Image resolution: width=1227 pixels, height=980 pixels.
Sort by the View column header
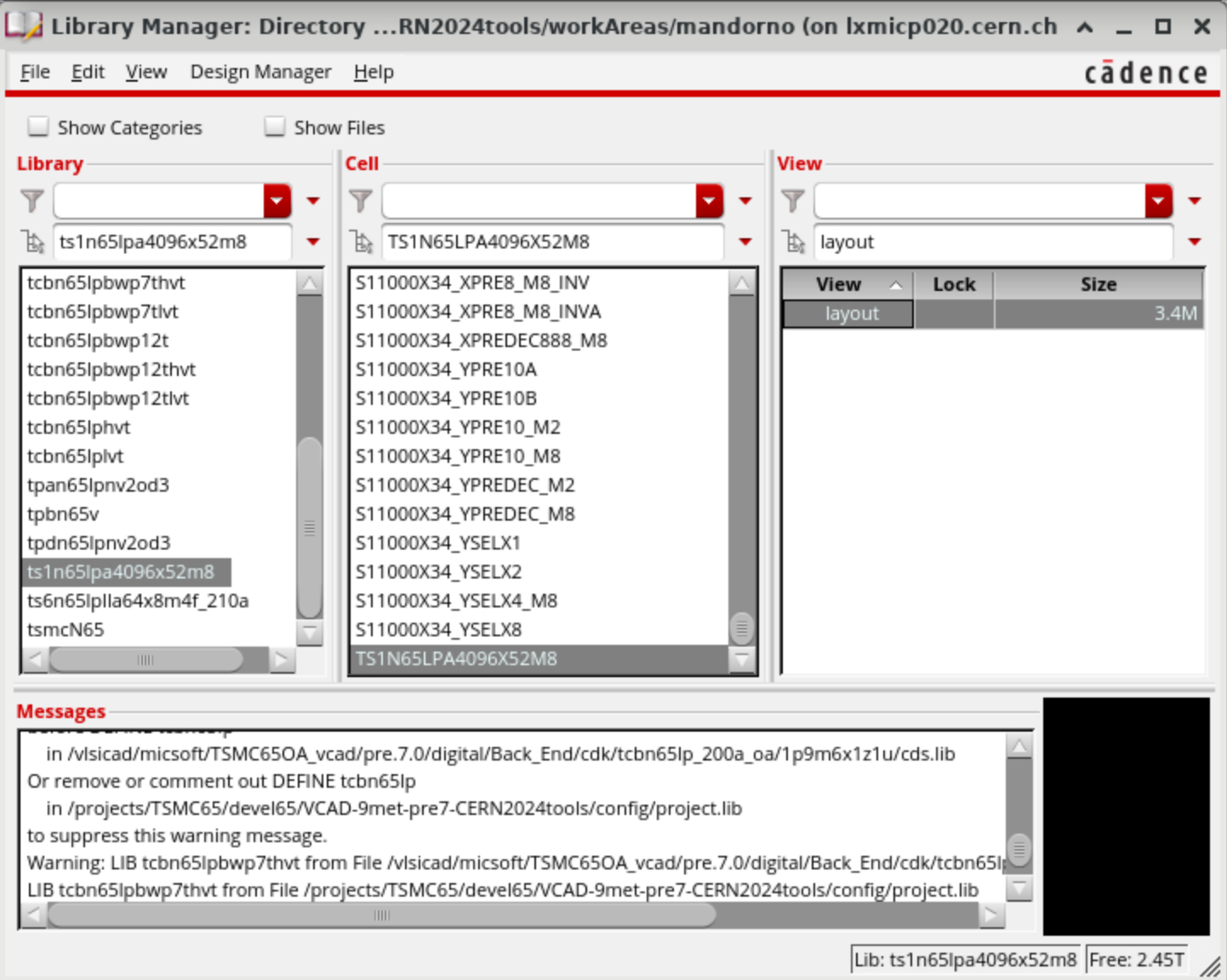(847, 285)
